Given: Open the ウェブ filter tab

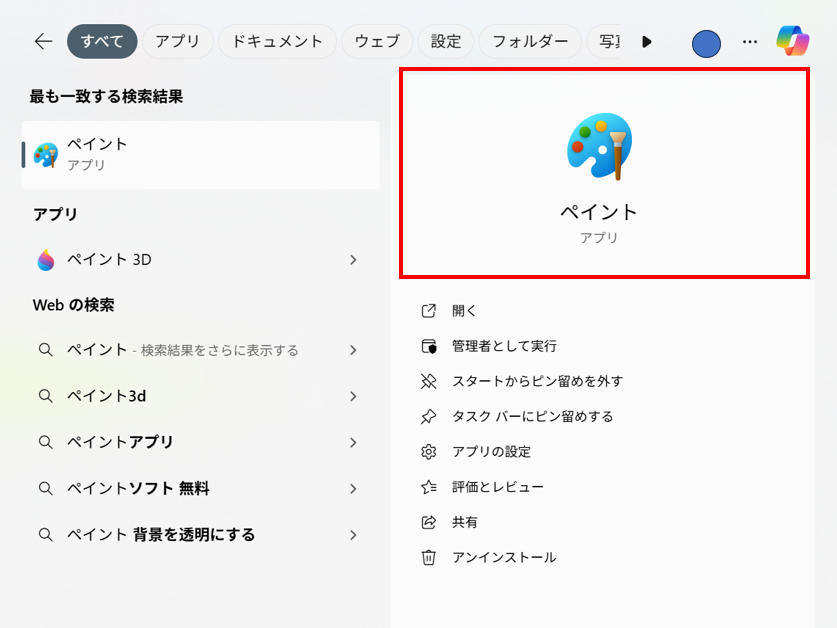Looking at the screenshot, I should point(377,41).
